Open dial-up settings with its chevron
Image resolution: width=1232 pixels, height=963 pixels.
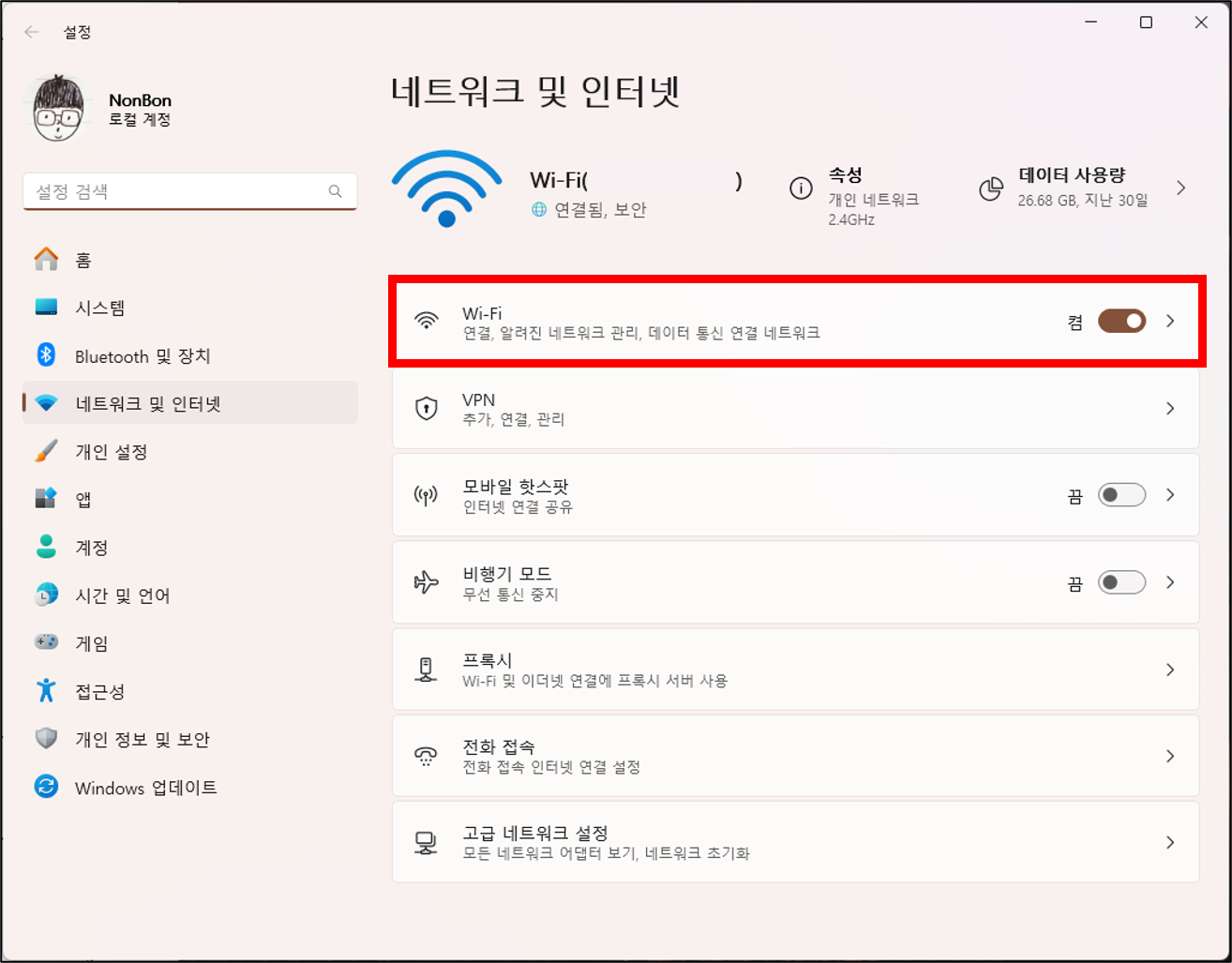tap(1170, 756)
